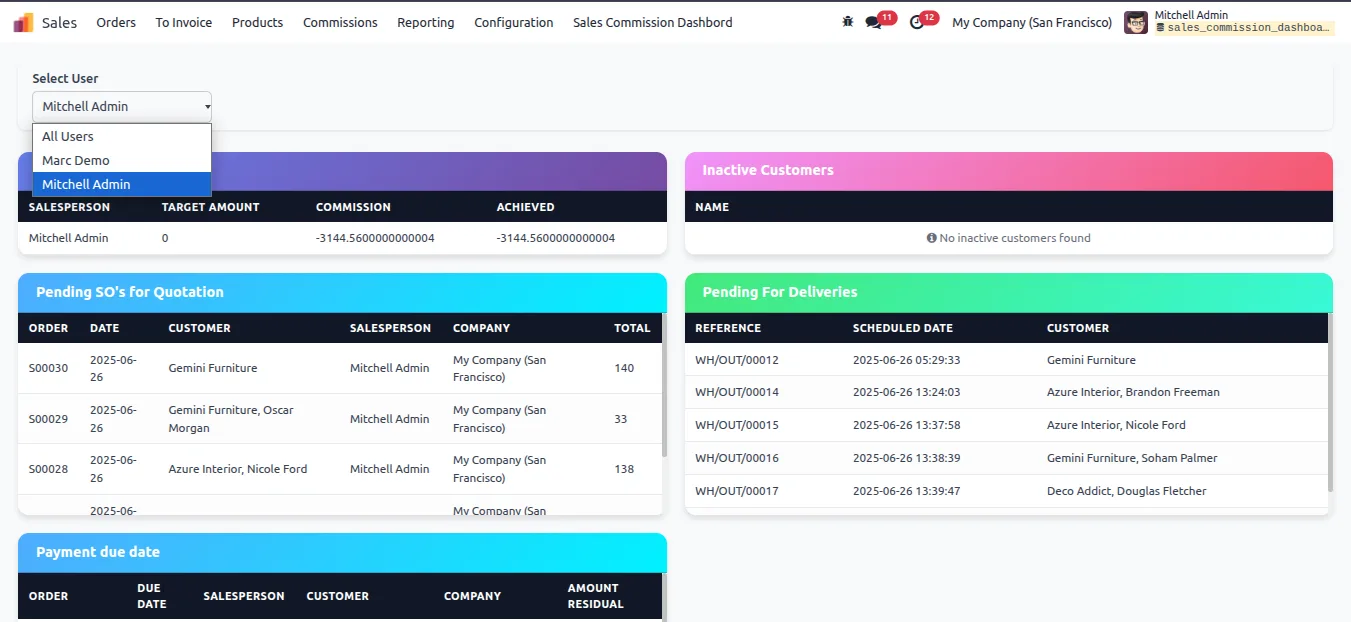Click total value 33
The image size is (1351, 622).
621,419
